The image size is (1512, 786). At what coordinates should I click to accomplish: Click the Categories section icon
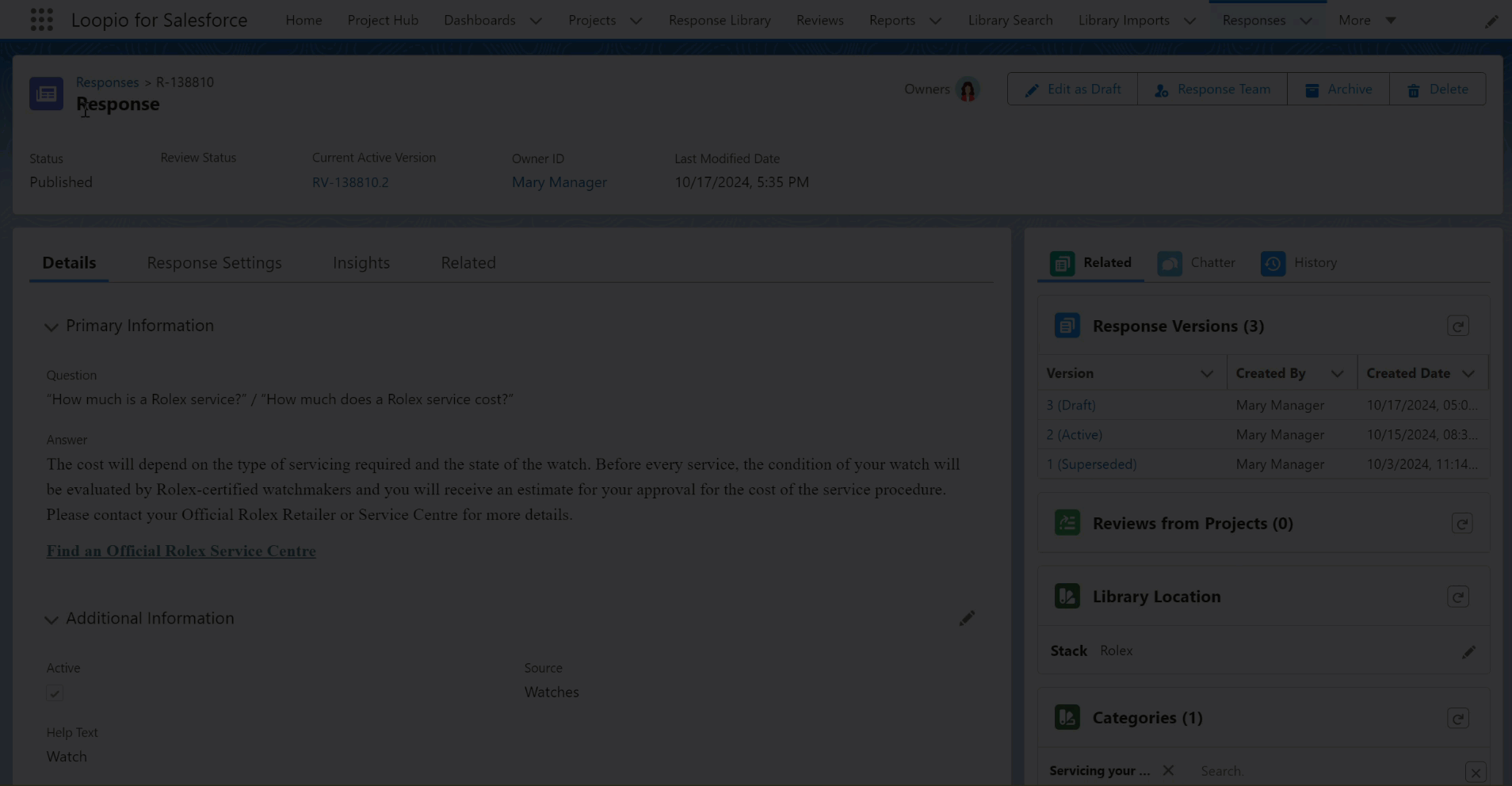coord(1067,717)
